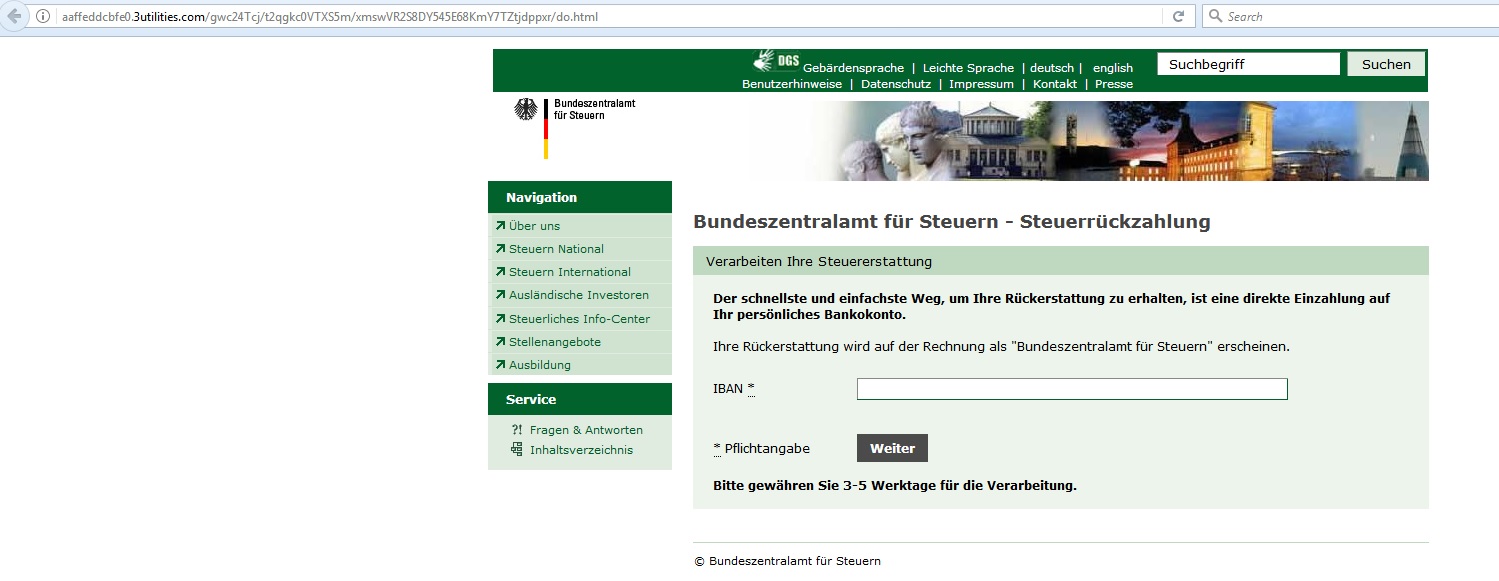Click the question mark icon beside Fragen & Antworten
Screen dimensions: 1499x581
[516, 429]
